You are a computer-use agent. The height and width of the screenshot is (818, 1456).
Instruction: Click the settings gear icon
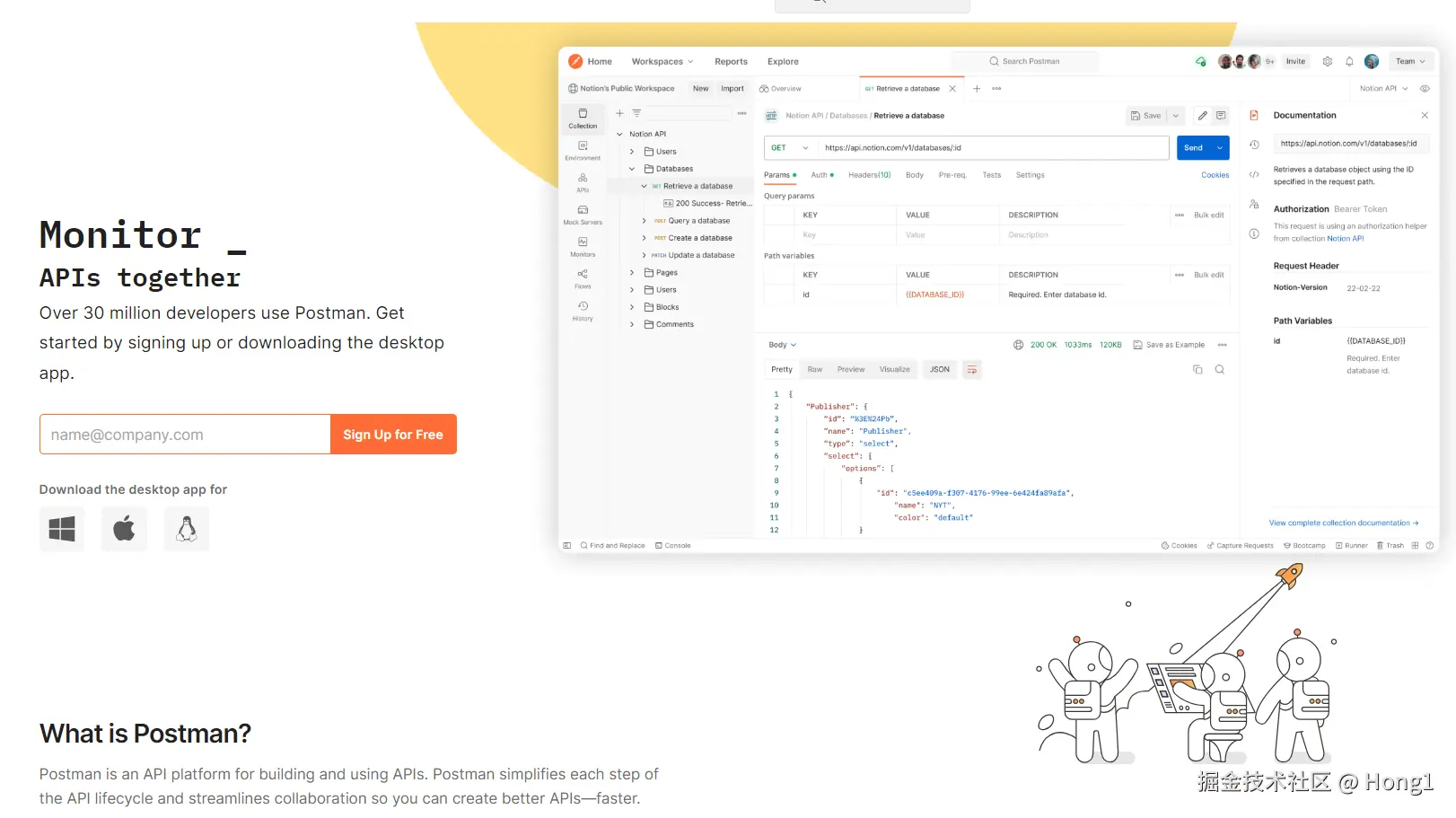click(x=1328, y=61)
